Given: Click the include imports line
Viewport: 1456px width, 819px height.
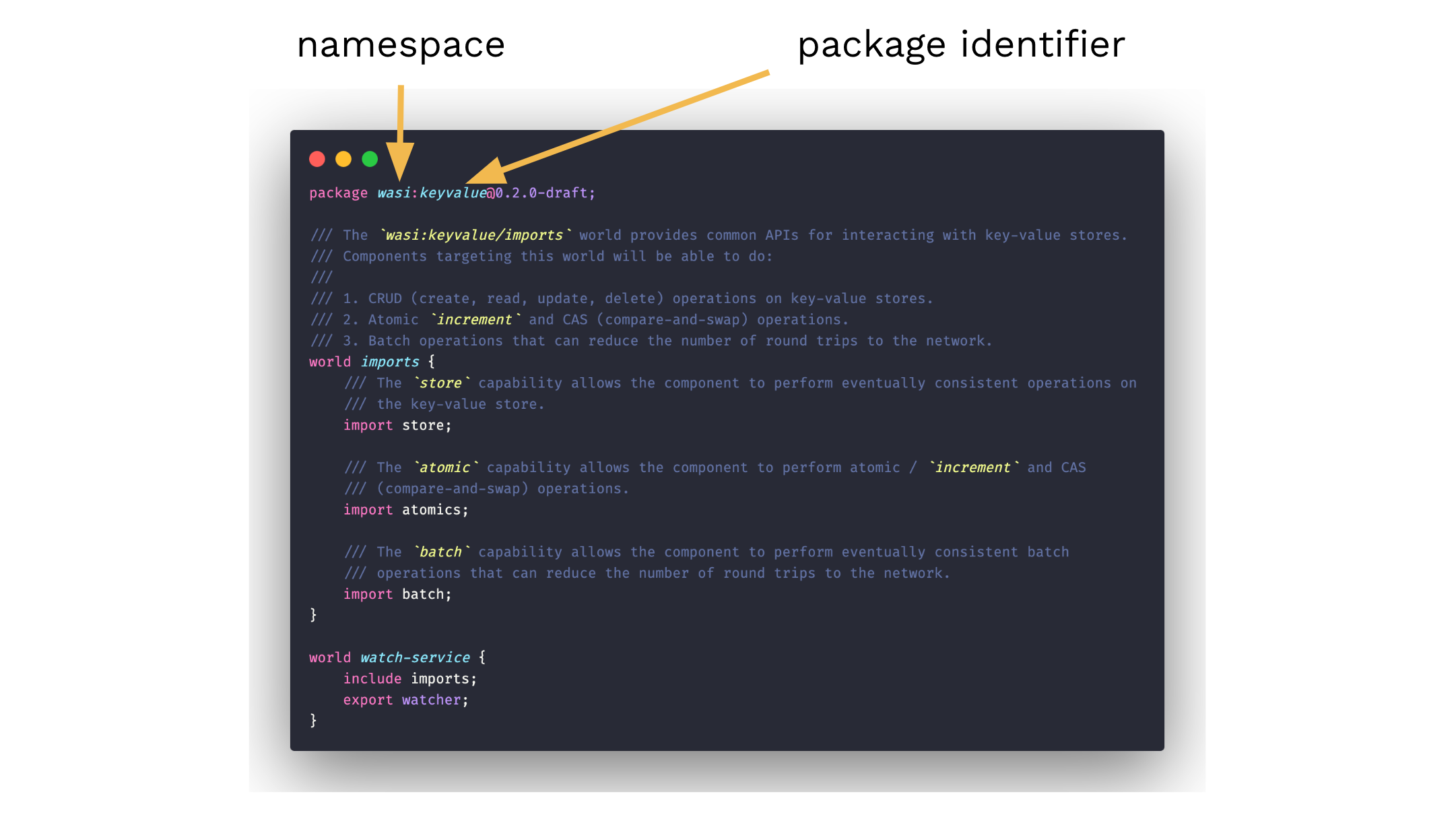Looking at the screenshot, I should coord(409,678).
